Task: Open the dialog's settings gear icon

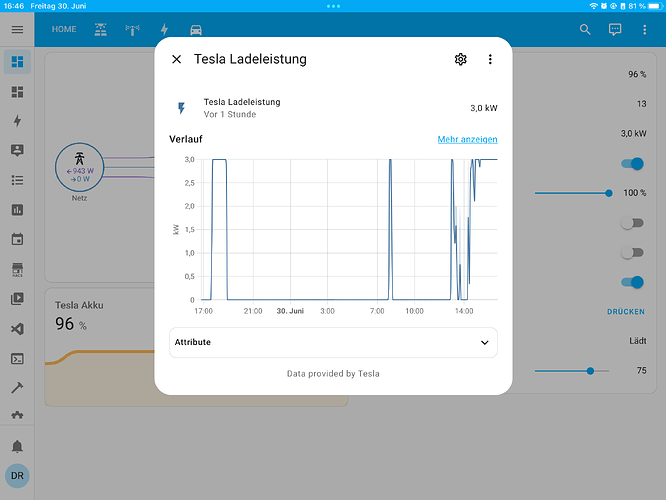Action: 460,59
